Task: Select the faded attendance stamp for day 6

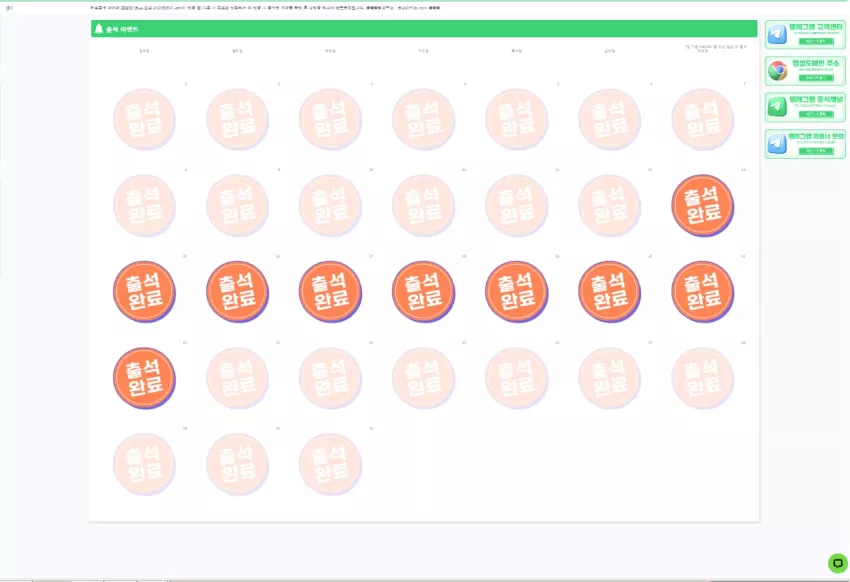Action: pos(609,119)
